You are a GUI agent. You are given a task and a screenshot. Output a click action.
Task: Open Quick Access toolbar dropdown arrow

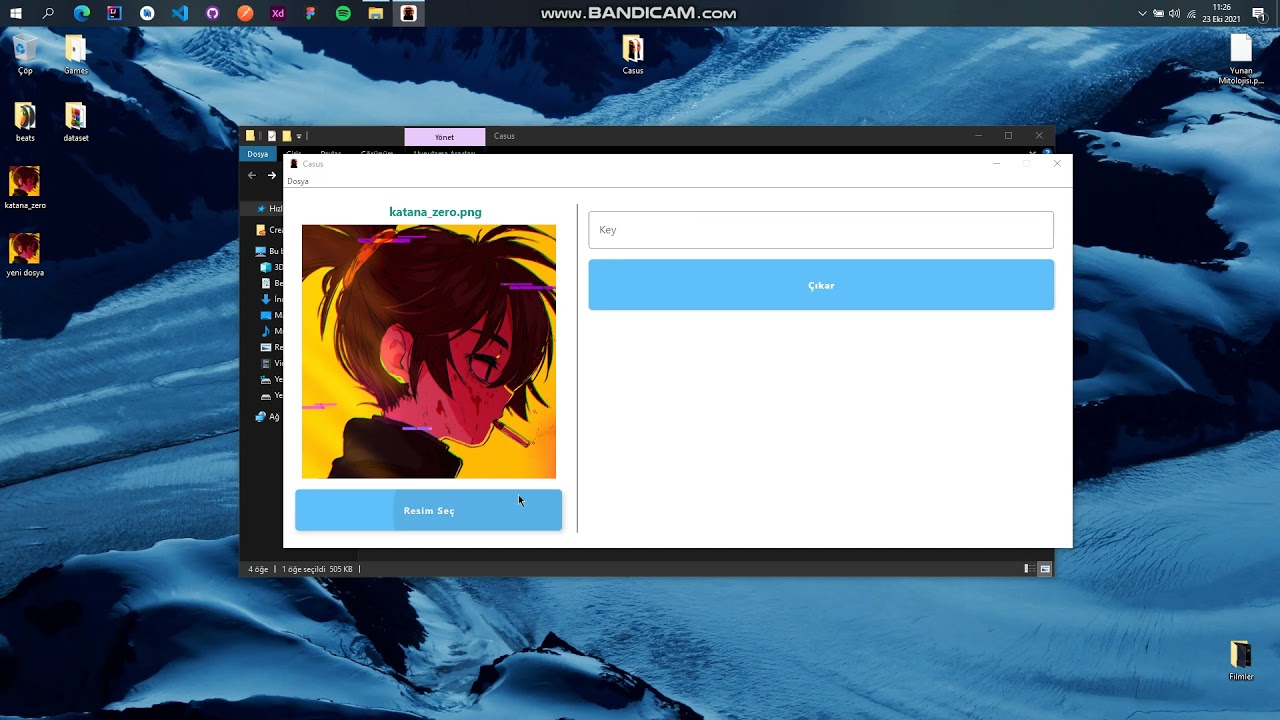(299, 136)
